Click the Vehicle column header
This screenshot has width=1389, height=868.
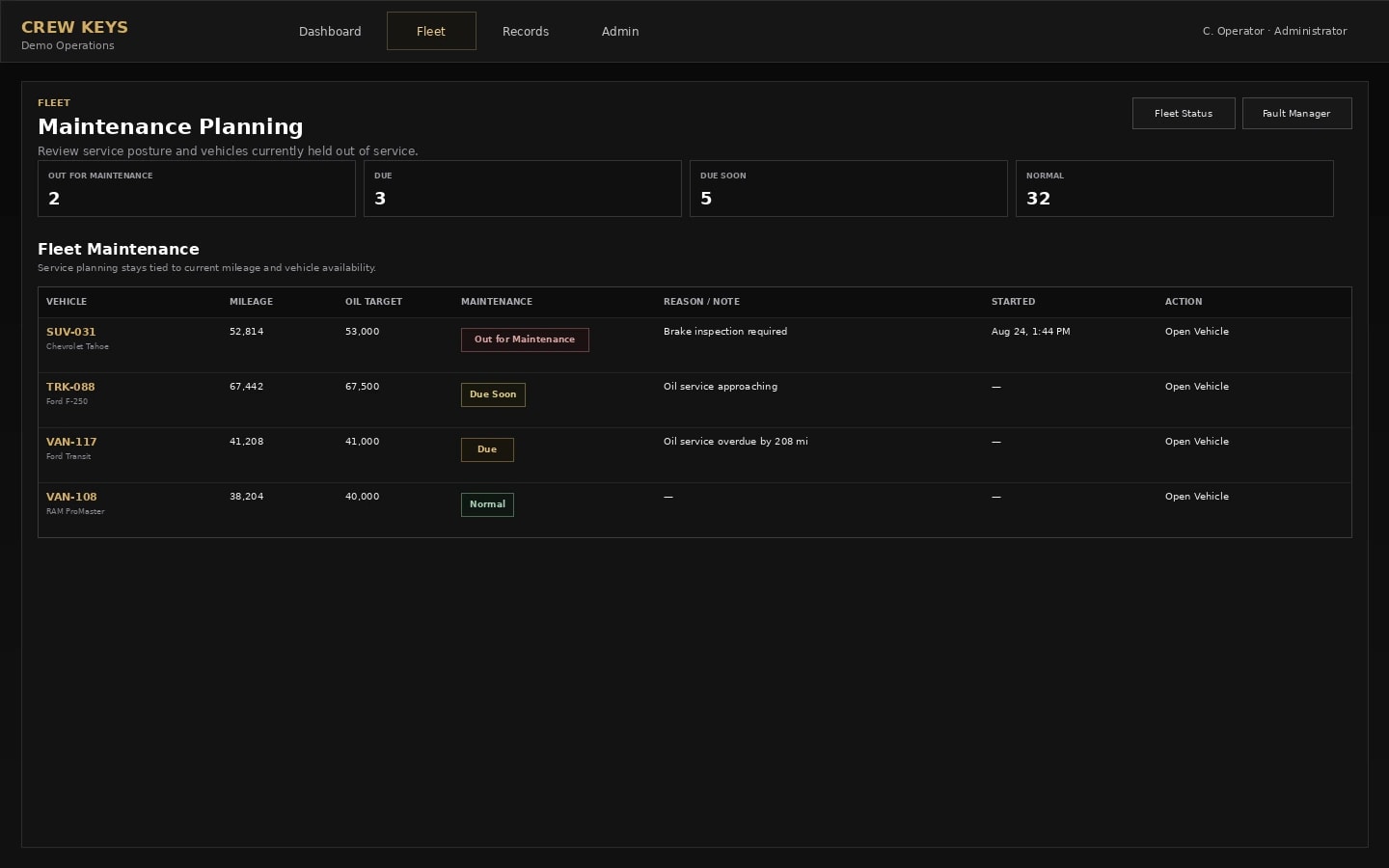67,302
